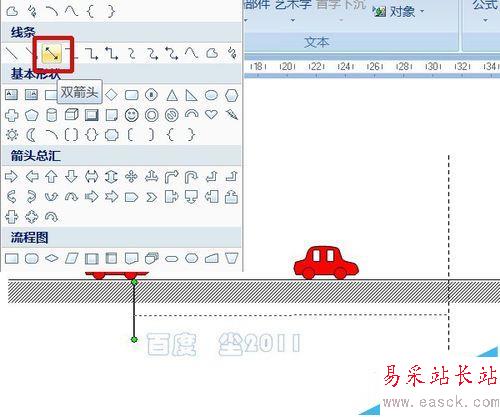
Task: Select the U-turn arrow shape
Action: tap(191, 177)
